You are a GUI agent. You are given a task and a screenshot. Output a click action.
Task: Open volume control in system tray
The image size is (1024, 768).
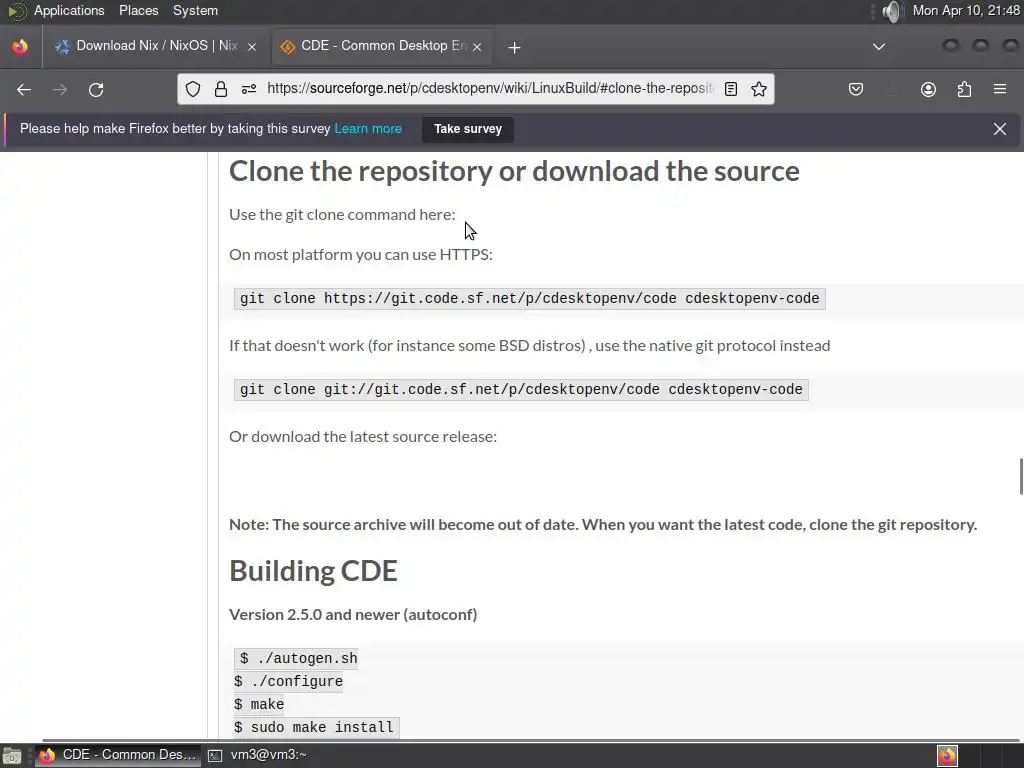click(x=892, y=11)
